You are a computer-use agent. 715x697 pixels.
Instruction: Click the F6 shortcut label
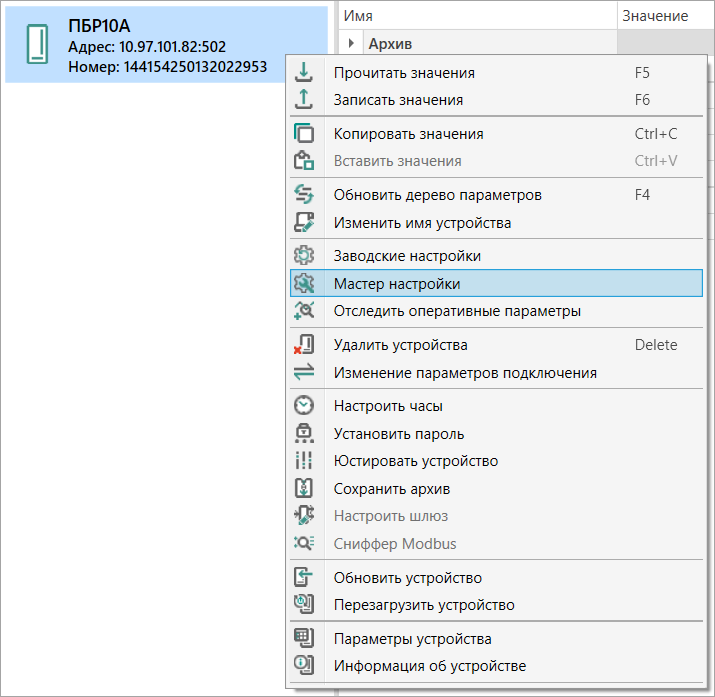[x=642, y=99]
